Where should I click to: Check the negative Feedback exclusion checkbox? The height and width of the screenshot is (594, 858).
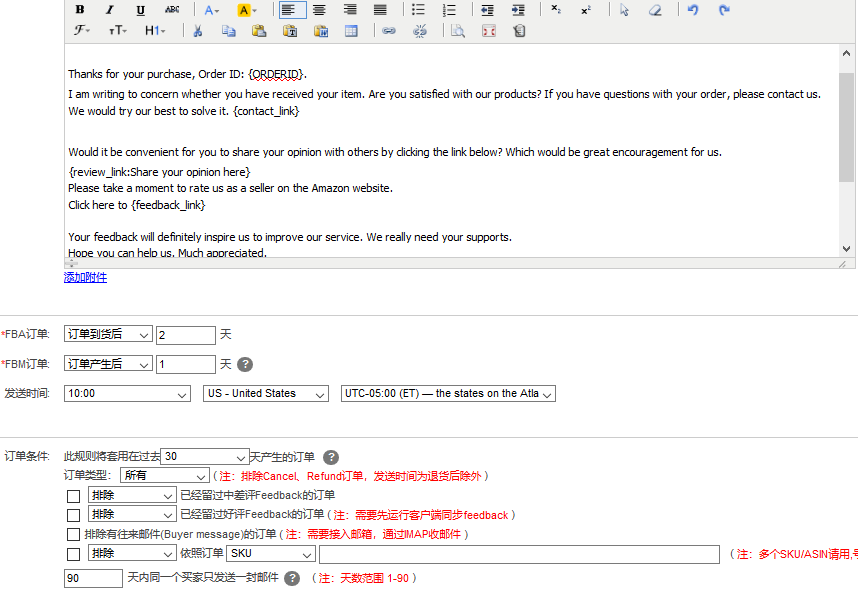pyautogui.click(x=73, y=496)
